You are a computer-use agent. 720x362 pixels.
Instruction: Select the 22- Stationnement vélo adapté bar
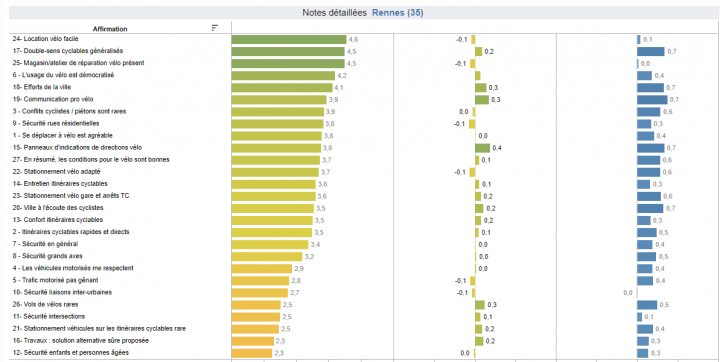[x=275, y=172]
